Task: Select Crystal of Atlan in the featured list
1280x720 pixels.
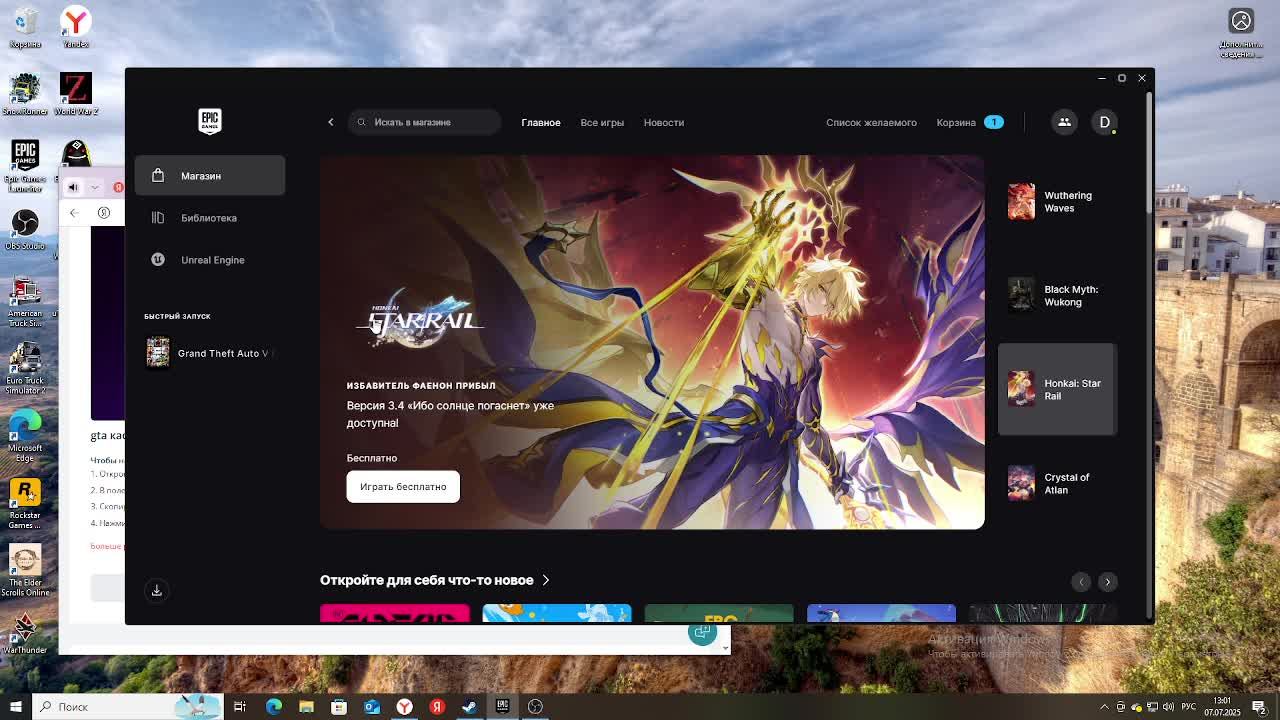Action: pos(1057,483)
